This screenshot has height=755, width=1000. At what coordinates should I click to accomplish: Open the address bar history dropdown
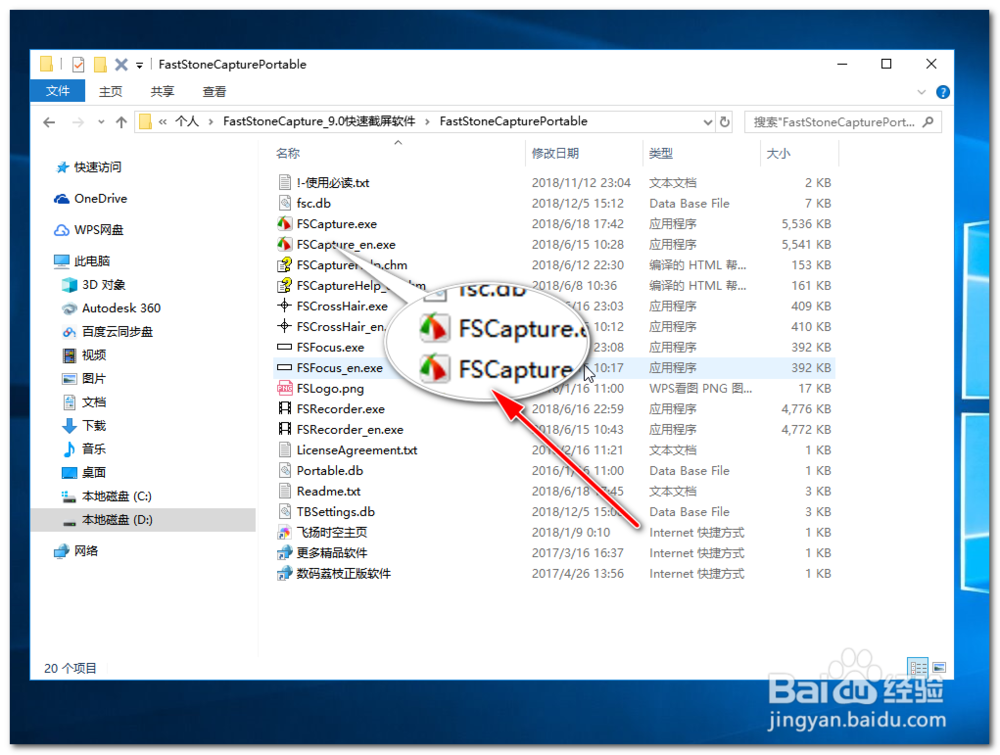pyautogui.click(x=707, y=122)
